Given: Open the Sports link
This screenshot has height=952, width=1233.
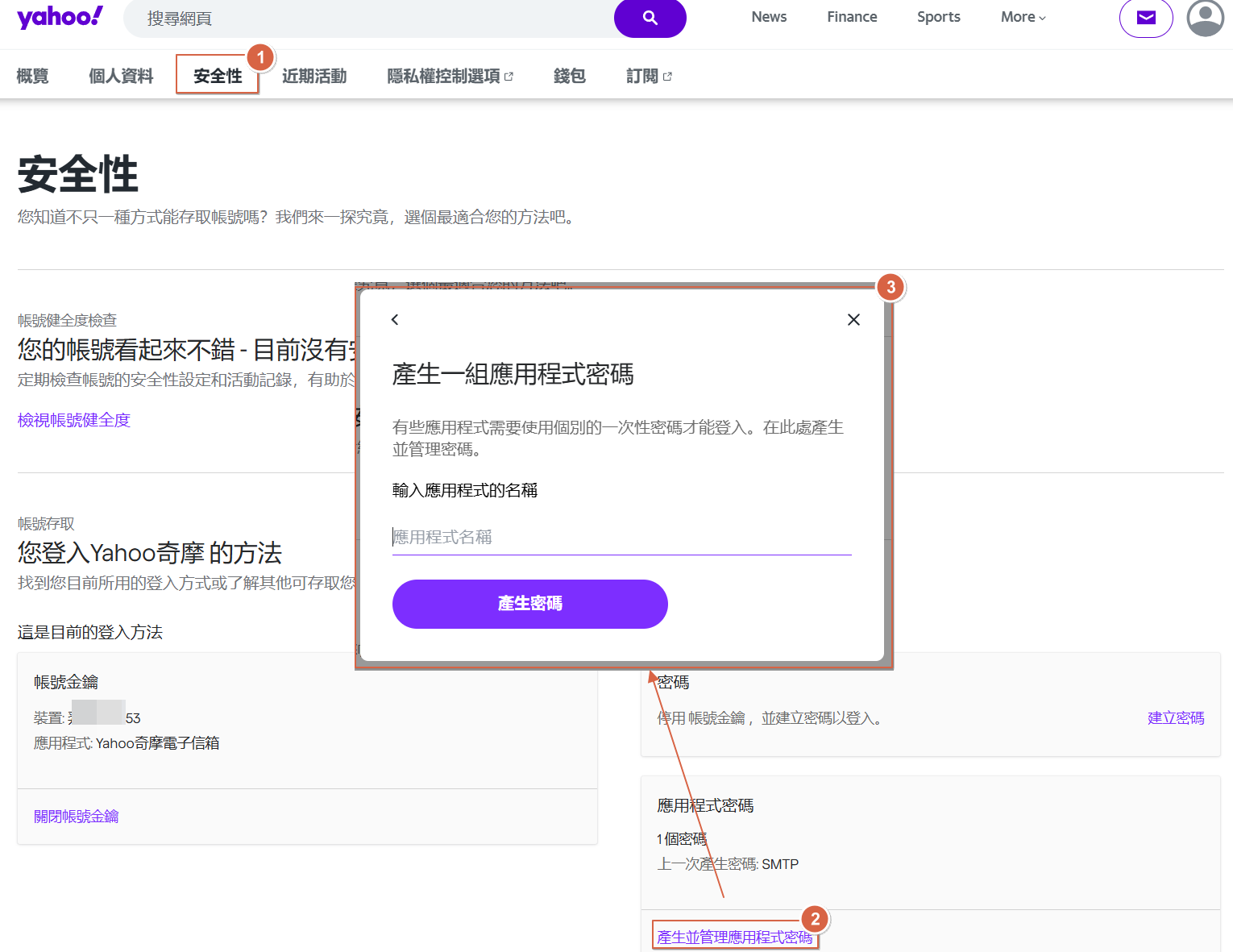Looking at the screenshot, I should point(938,17).
